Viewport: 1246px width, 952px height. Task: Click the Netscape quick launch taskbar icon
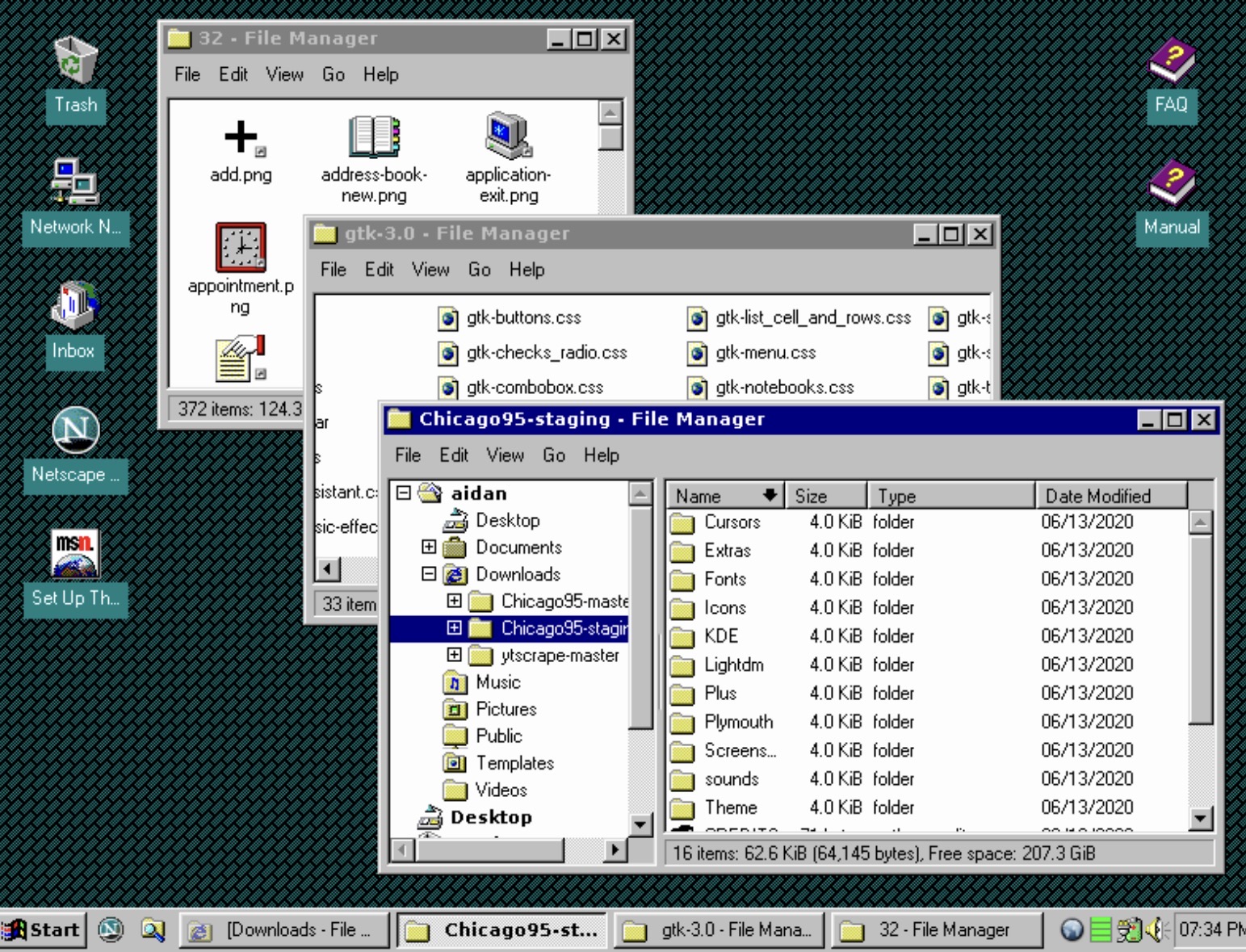(111, 930)
